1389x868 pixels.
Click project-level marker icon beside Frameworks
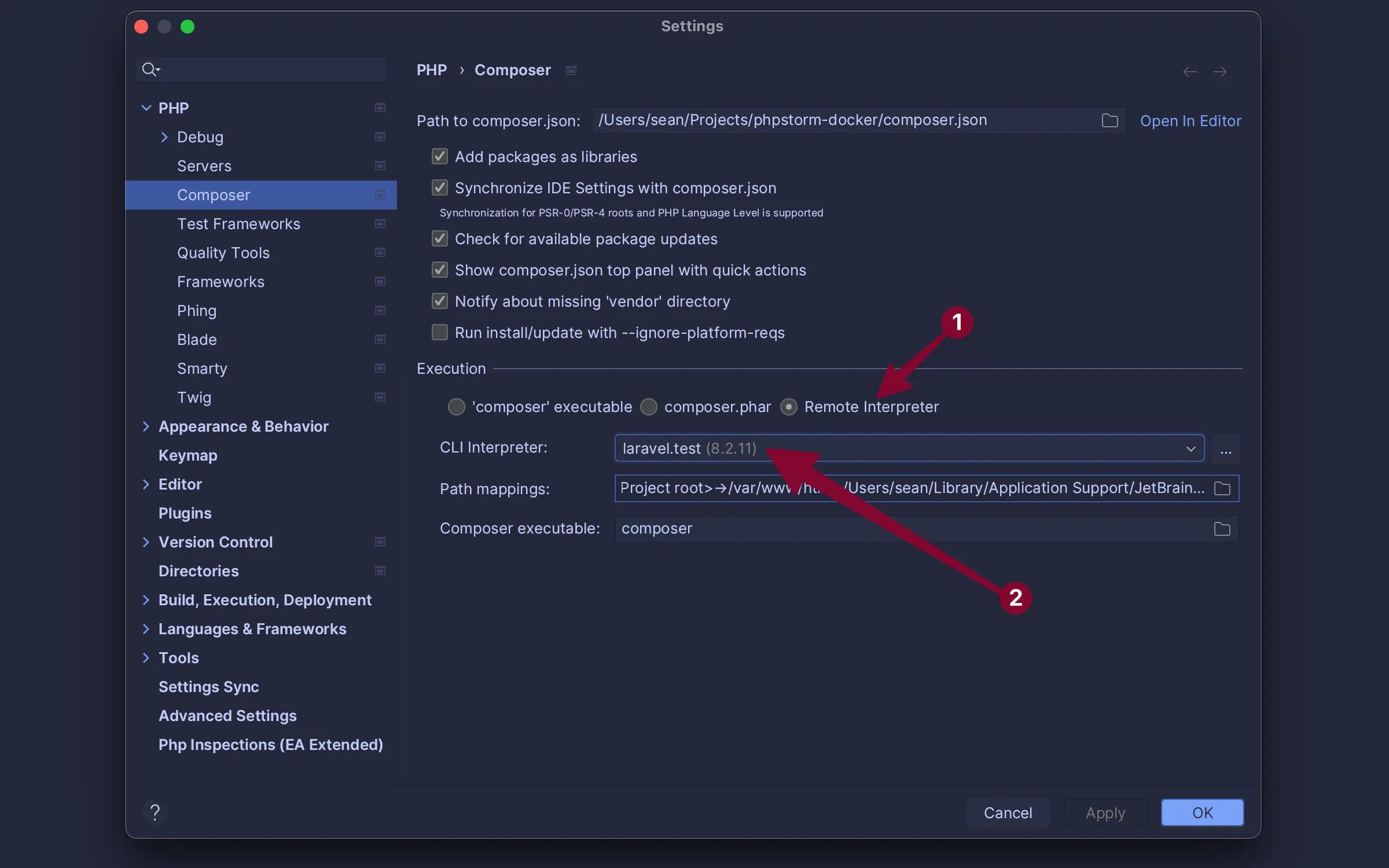[380, 281]
